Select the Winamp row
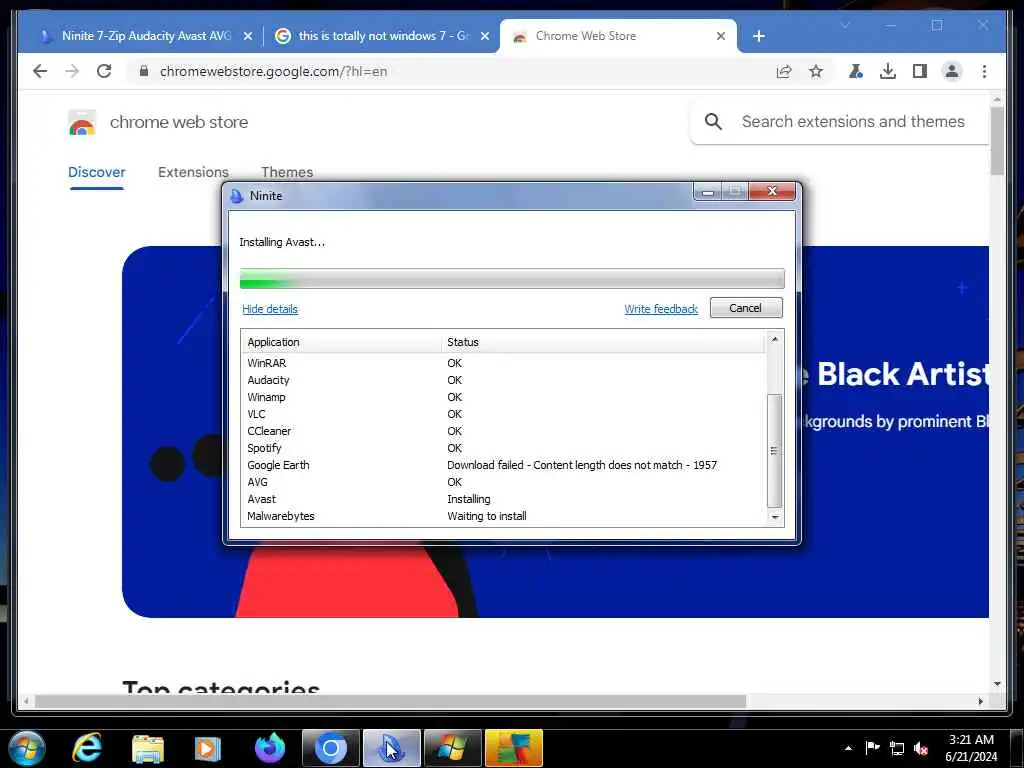1024x768 pixels. [503, 397]
